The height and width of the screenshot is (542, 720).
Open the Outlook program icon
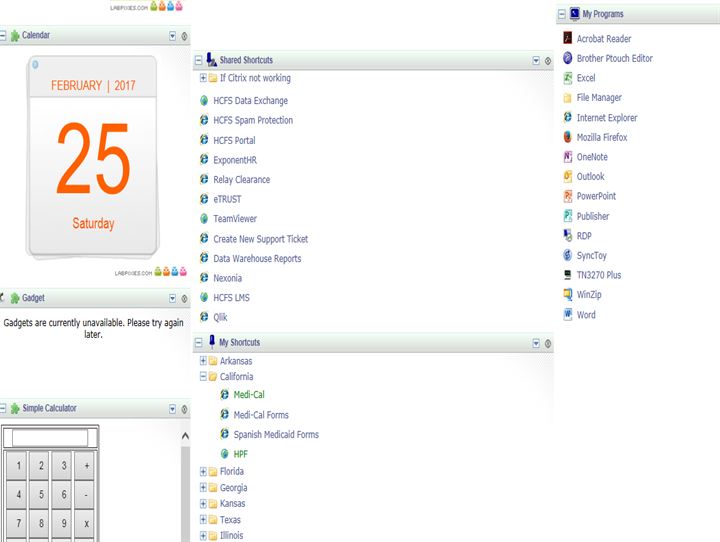pyautogui.click(x=568, y=177)
